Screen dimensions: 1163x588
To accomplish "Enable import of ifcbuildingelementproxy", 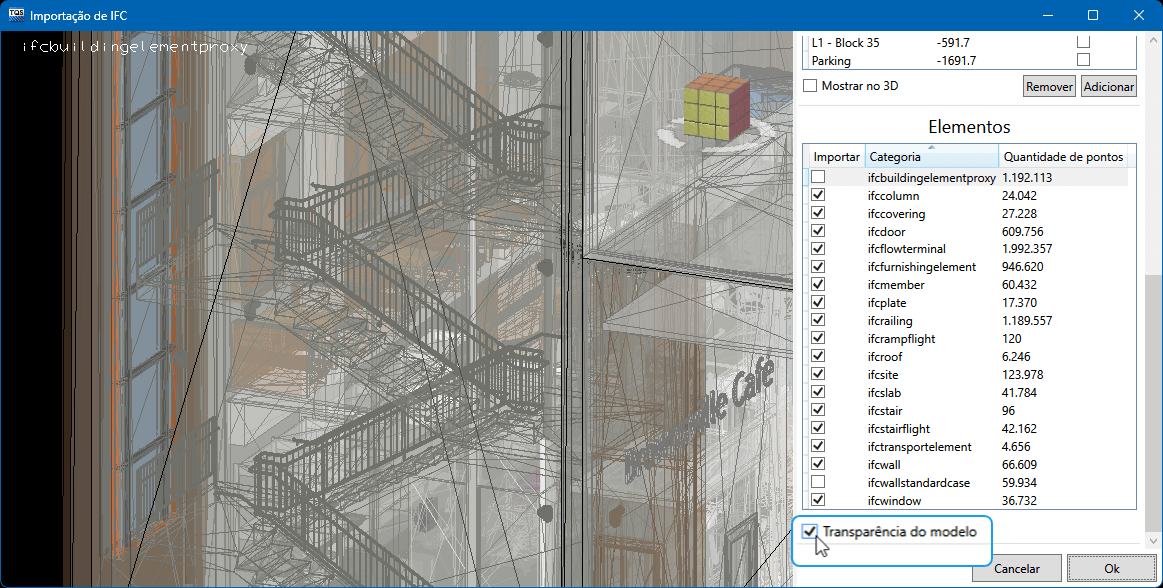I will point(818,178).
